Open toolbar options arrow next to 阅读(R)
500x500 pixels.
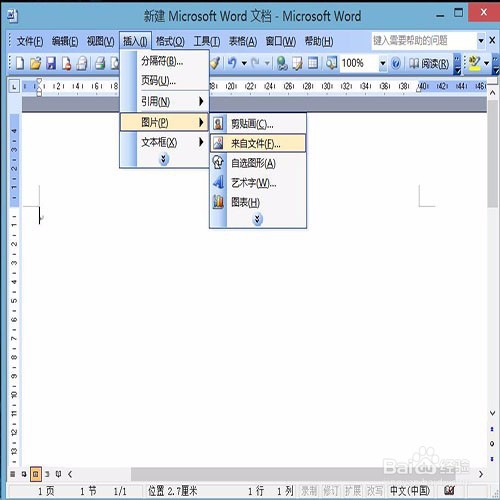[458, 63]
